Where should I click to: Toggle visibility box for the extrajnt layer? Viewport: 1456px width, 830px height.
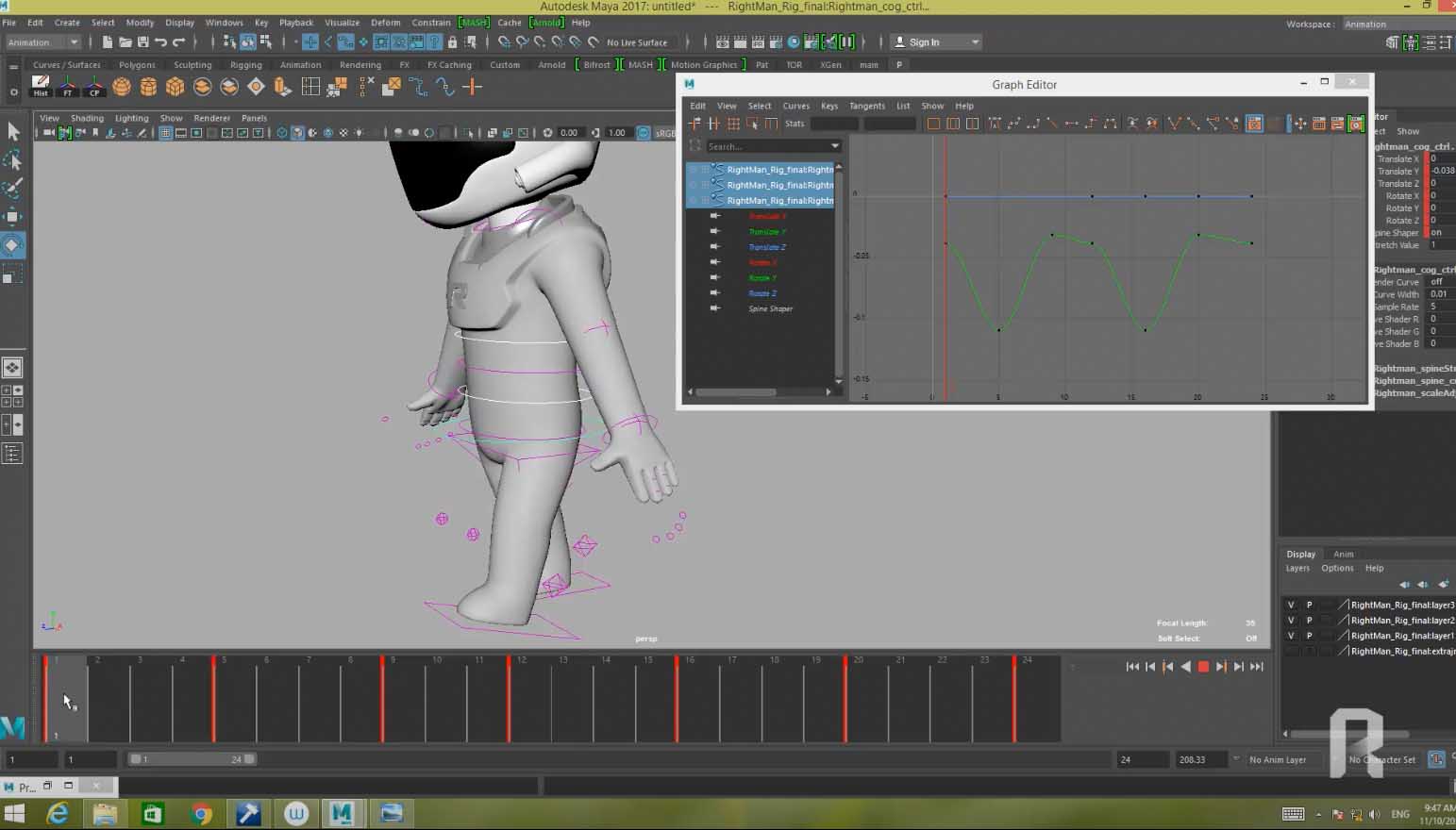tap(1291, 652)
